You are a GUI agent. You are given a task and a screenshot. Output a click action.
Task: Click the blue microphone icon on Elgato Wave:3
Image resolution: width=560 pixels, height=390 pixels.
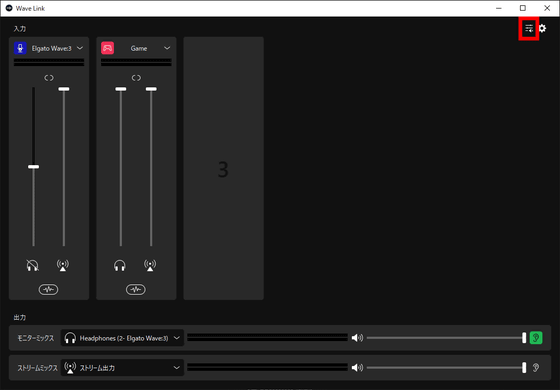tap(20, 48)
